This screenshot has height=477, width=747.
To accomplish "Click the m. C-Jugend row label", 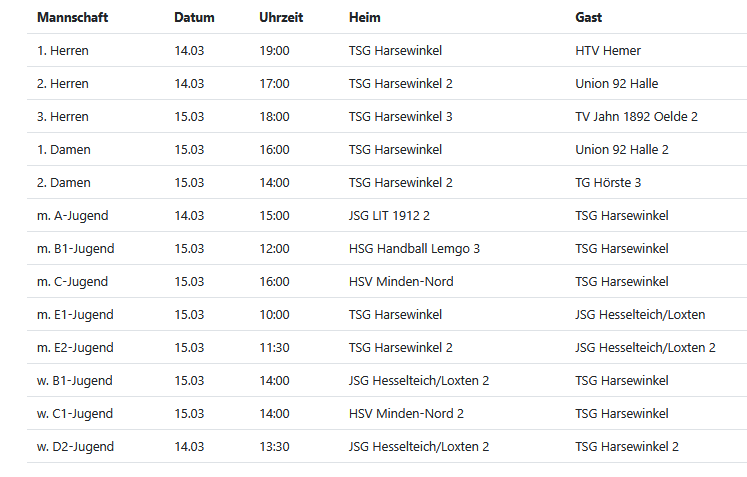I will pos(72,282).
